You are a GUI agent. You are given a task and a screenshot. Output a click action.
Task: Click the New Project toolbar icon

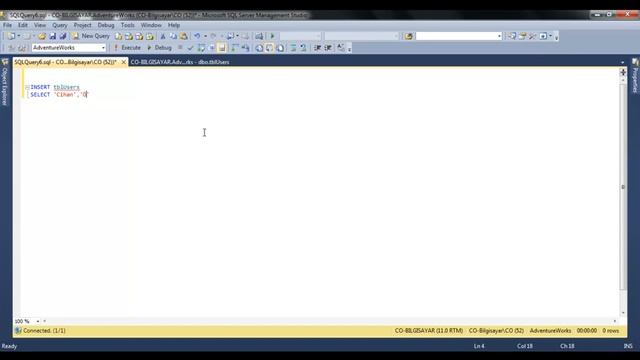11,36
